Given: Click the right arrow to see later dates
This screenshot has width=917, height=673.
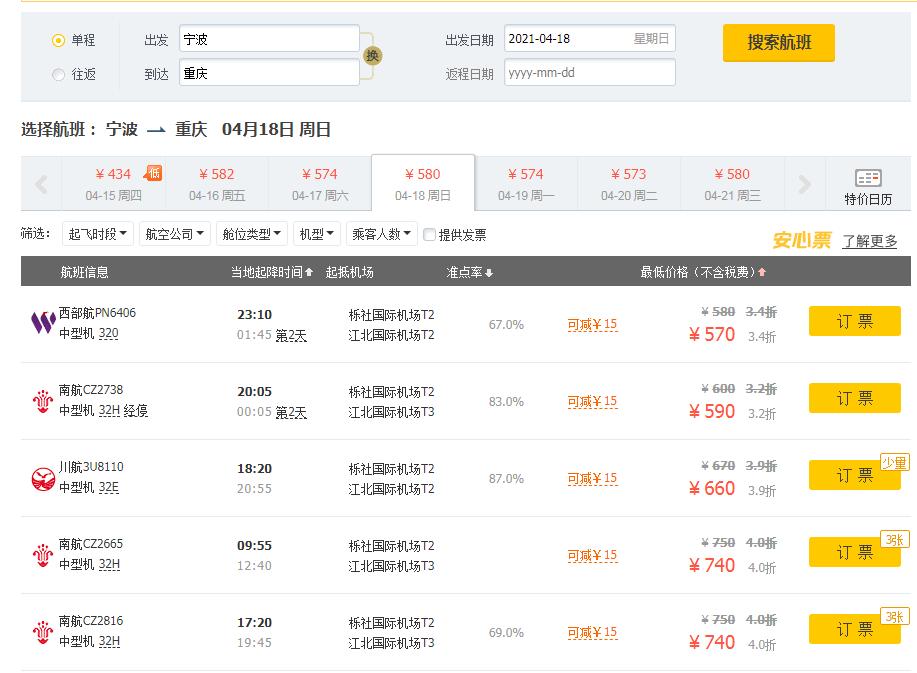Looking at the screenshot, I should click(x=802, y=182).
